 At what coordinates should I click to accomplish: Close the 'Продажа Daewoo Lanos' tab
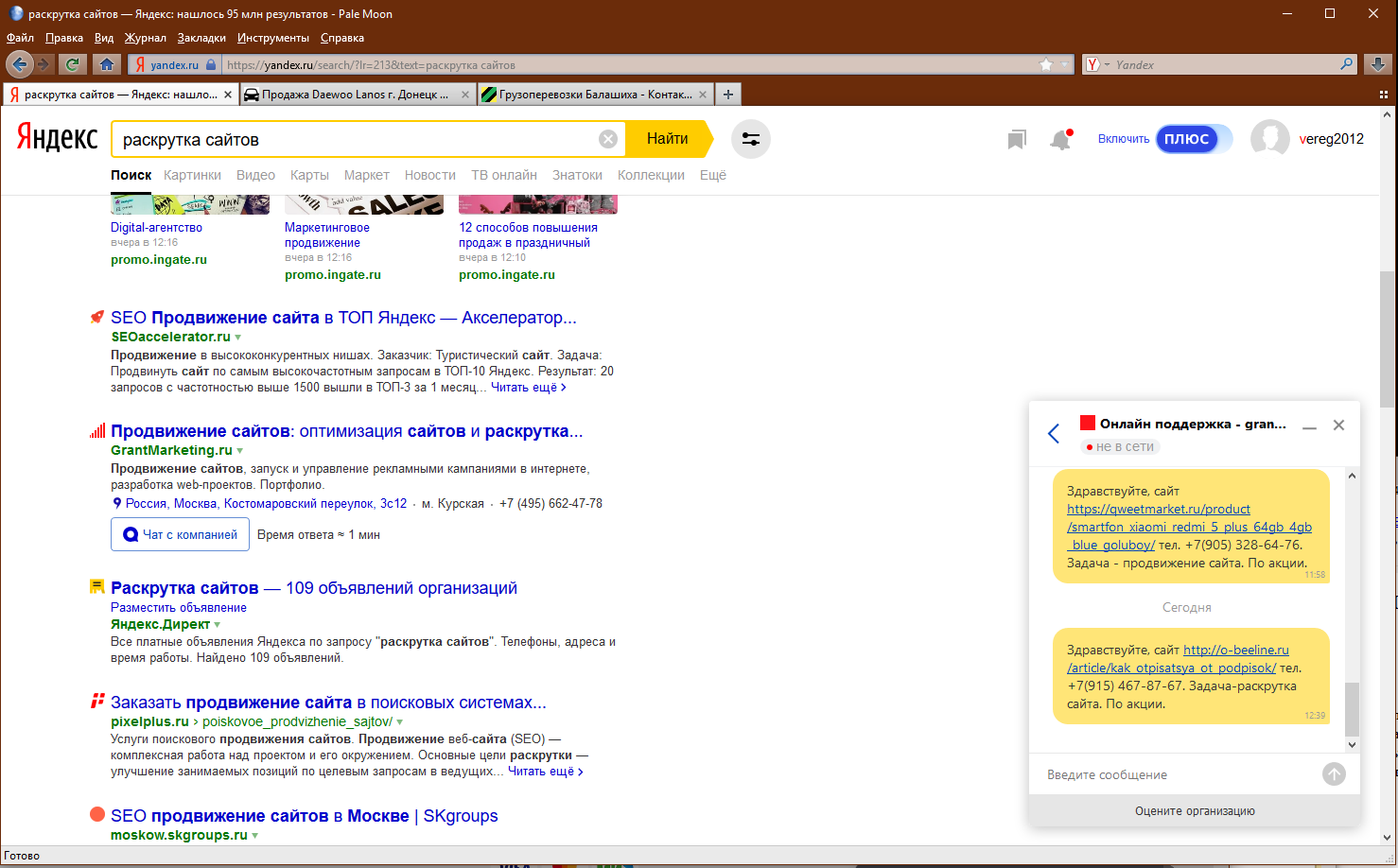465,95
